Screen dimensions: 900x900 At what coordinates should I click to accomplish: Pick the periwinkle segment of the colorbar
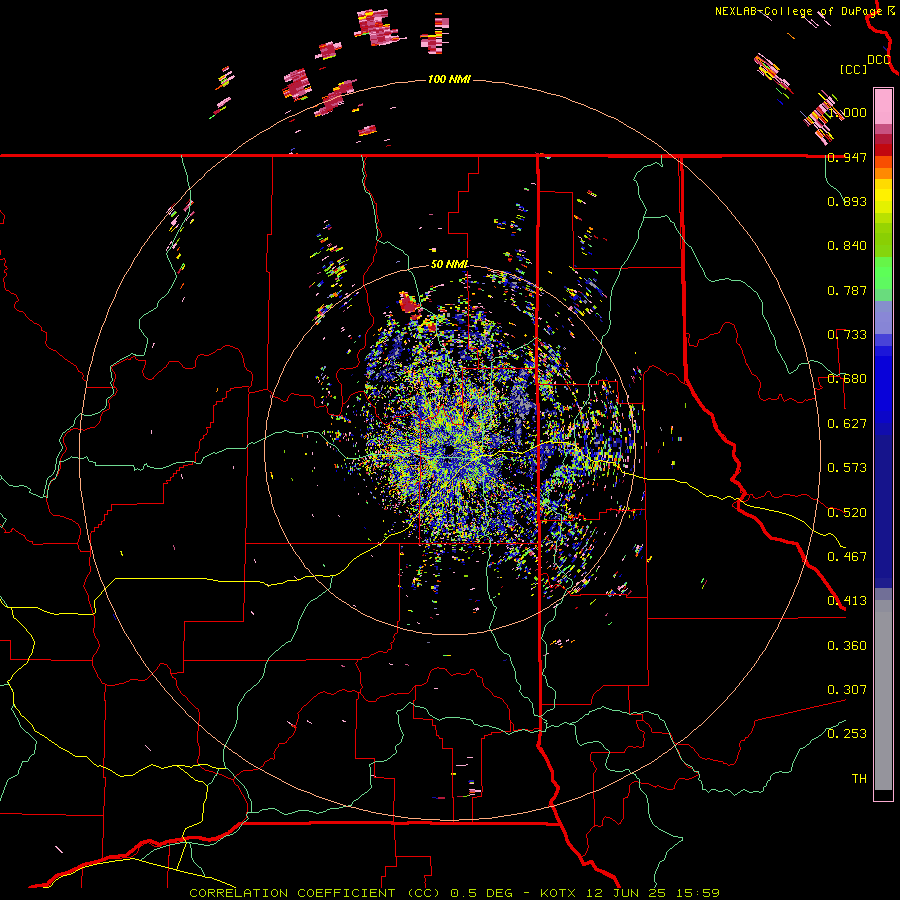883,317
